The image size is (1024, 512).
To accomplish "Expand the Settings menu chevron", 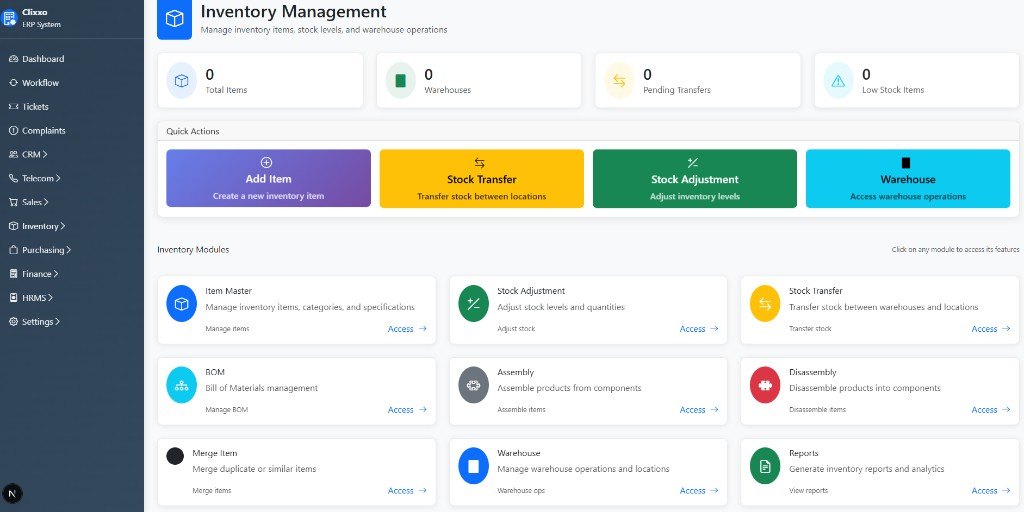I will click(57, 322).
